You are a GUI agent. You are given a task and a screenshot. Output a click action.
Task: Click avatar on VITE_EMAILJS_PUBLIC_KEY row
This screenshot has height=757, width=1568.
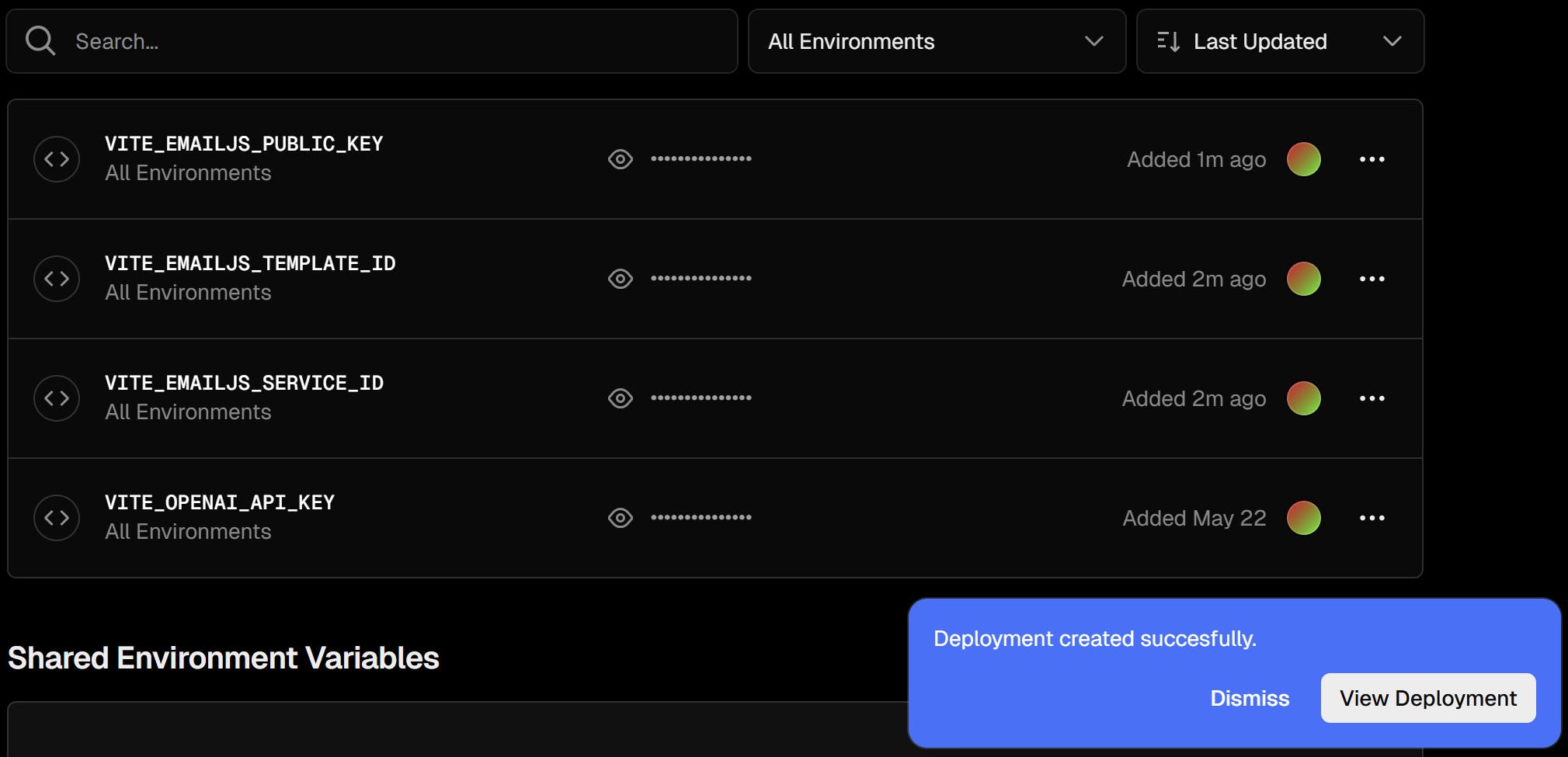click(x=1303, y=159)
